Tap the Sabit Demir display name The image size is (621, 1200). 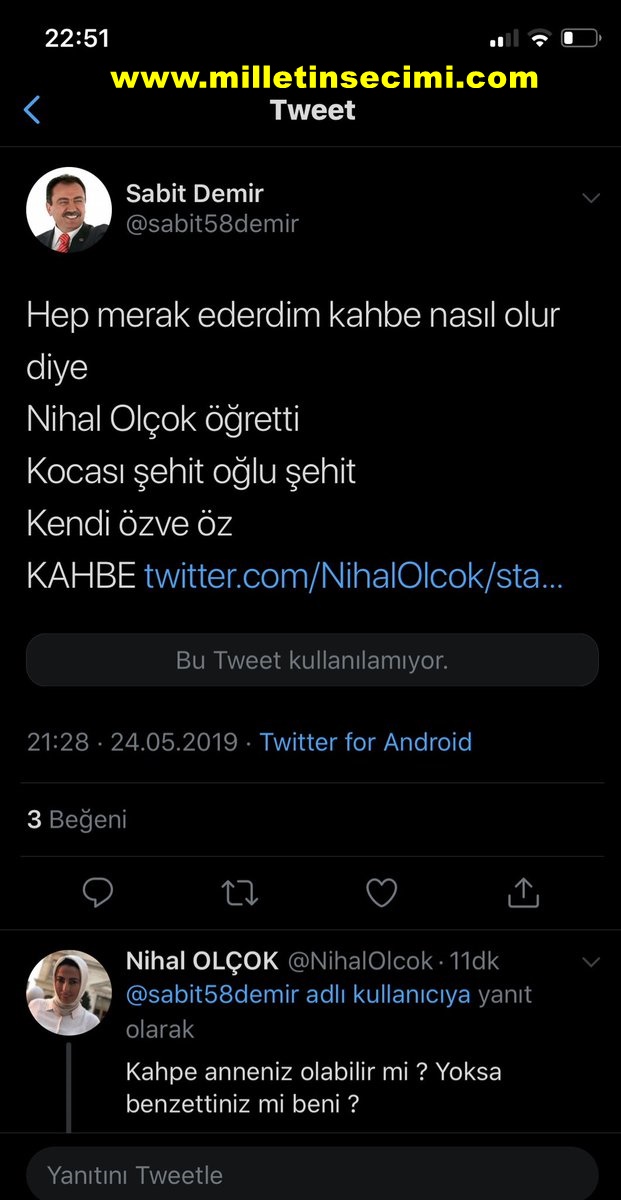click(195, 193)
